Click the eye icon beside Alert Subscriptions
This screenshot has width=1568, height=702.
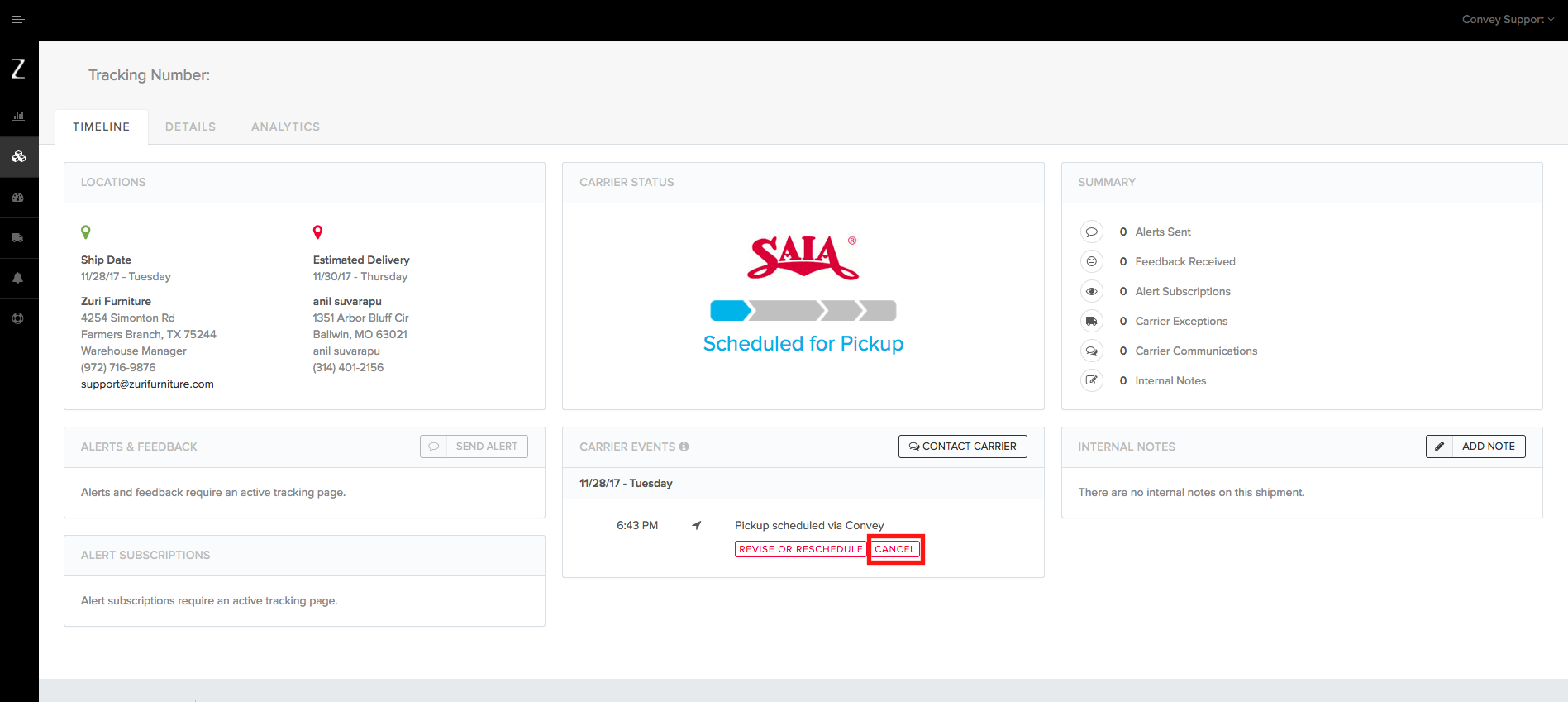tap(1092, 292)
